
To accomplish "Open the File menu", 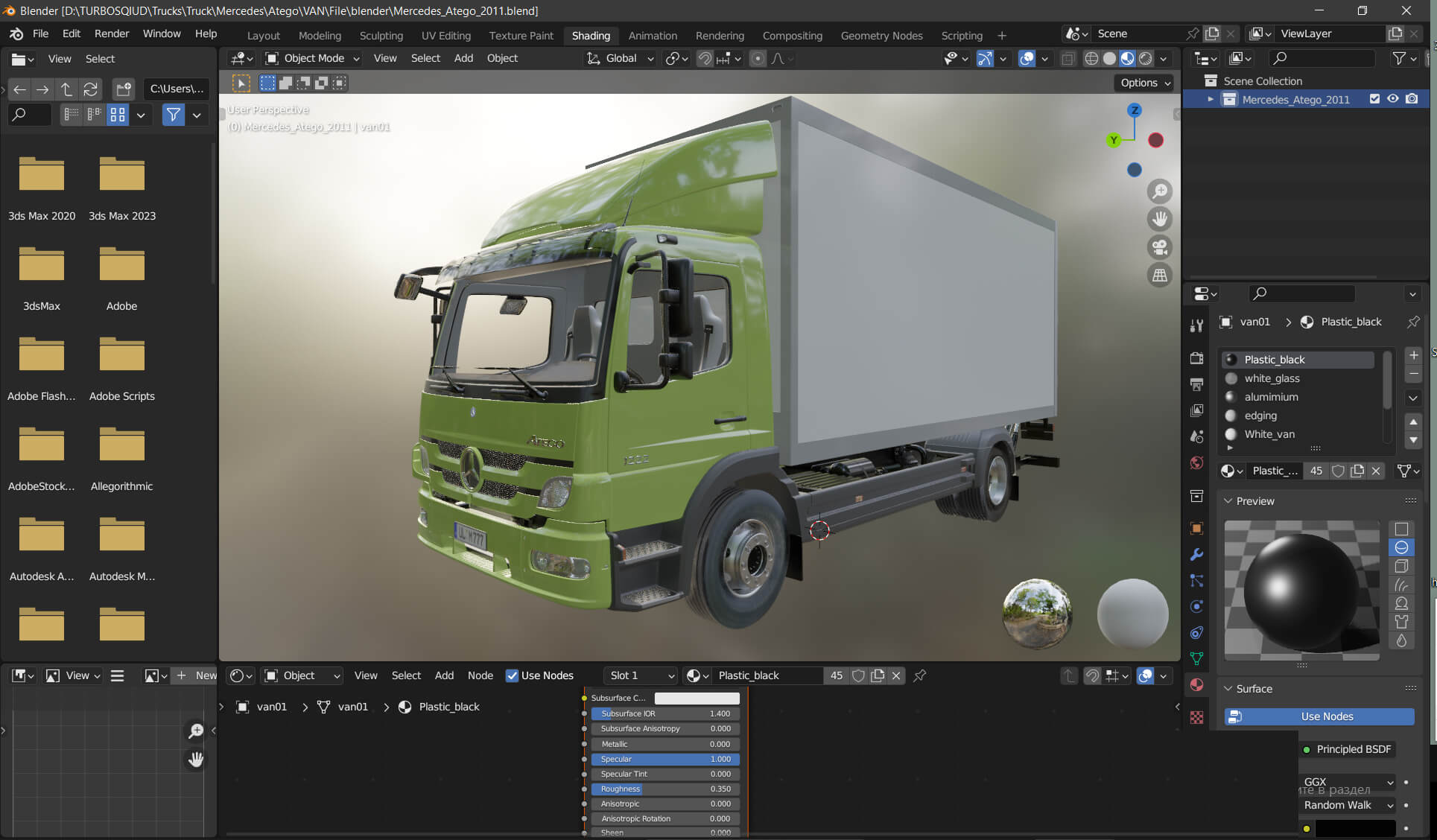I will click(x=40, y=34).
